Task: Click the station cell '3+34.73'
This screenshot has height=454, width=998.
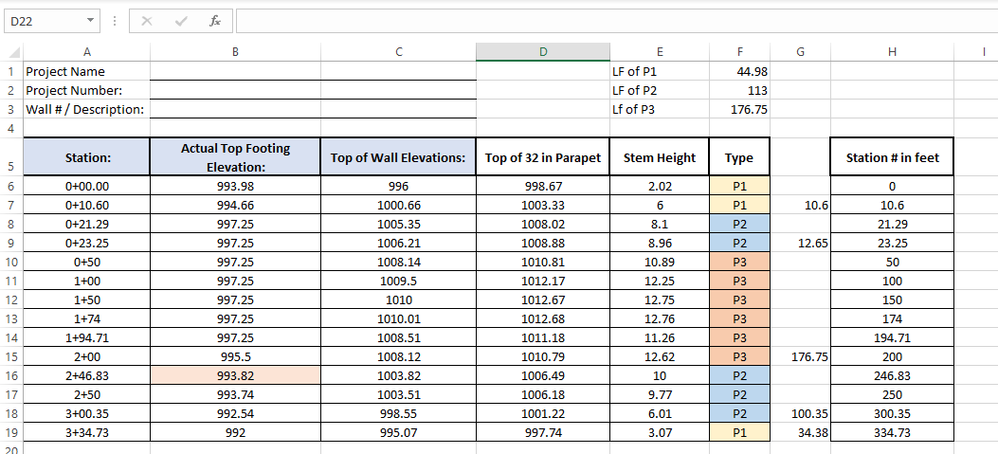Action: tap(87, 432)
